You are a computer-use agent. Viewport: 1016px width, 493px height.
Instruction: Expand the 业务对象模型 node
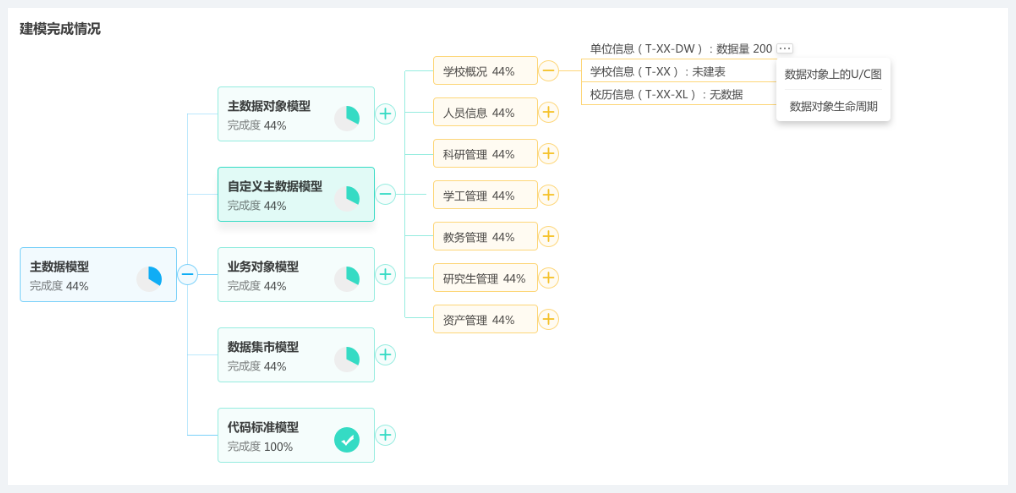coord(386,275)
